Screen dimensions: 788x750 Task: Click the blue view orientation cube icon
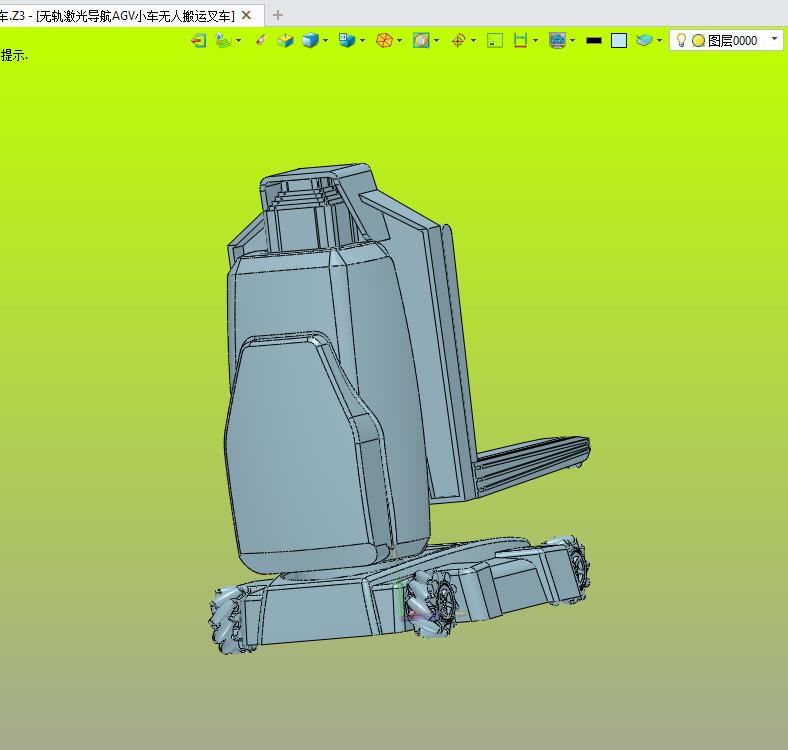click(x=347, y=40)
